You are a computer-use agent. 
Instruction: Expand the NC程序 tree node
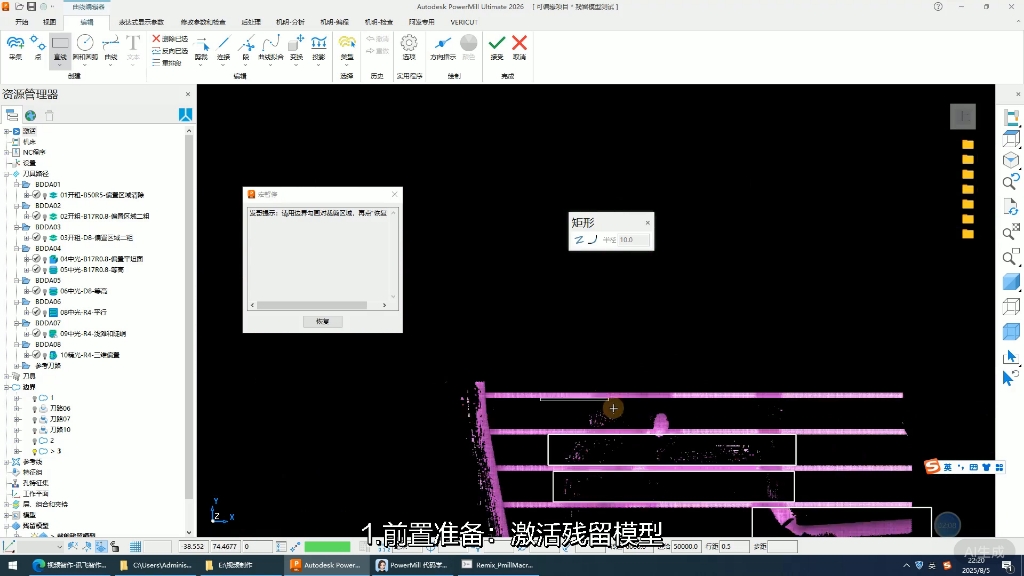pyautogui.click(x=7, y=152)
